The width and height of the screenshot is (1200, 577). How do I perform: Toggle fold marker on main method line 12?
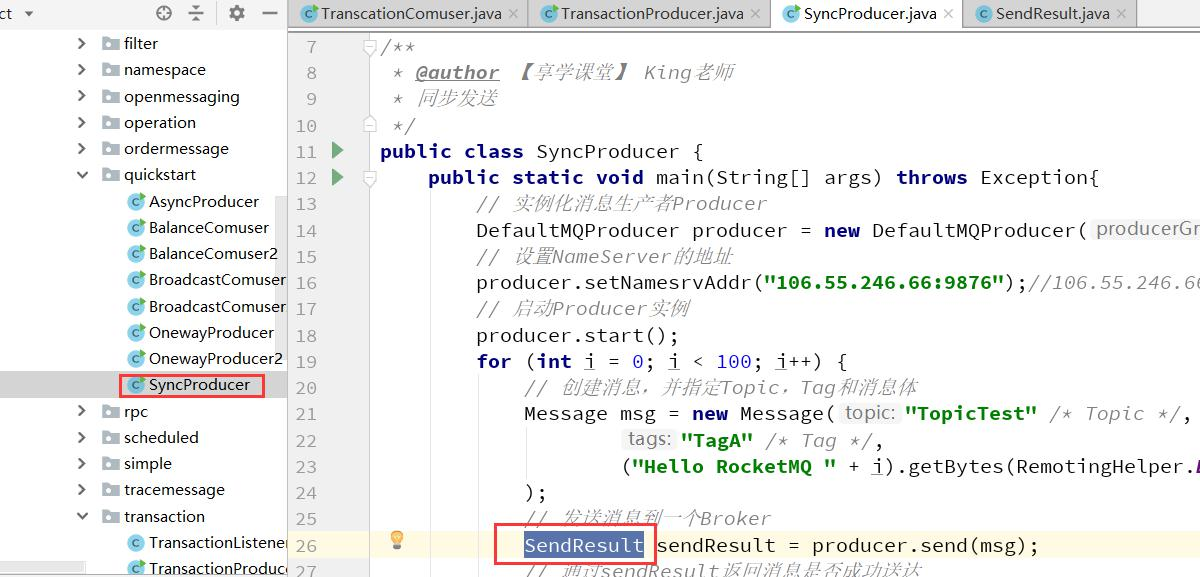click(x=370, y=178)
